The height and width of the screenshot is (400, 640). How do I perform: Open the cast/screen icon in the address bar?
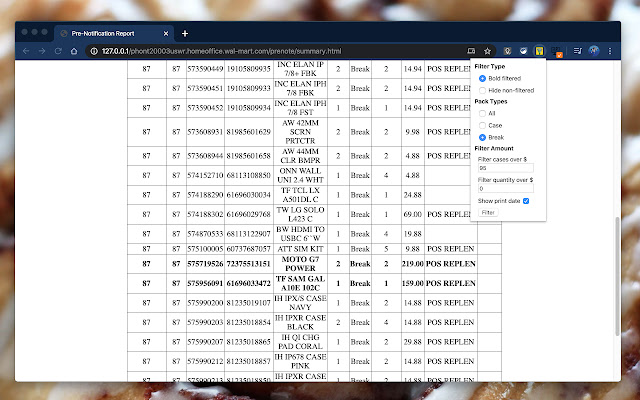pos(471,51)
